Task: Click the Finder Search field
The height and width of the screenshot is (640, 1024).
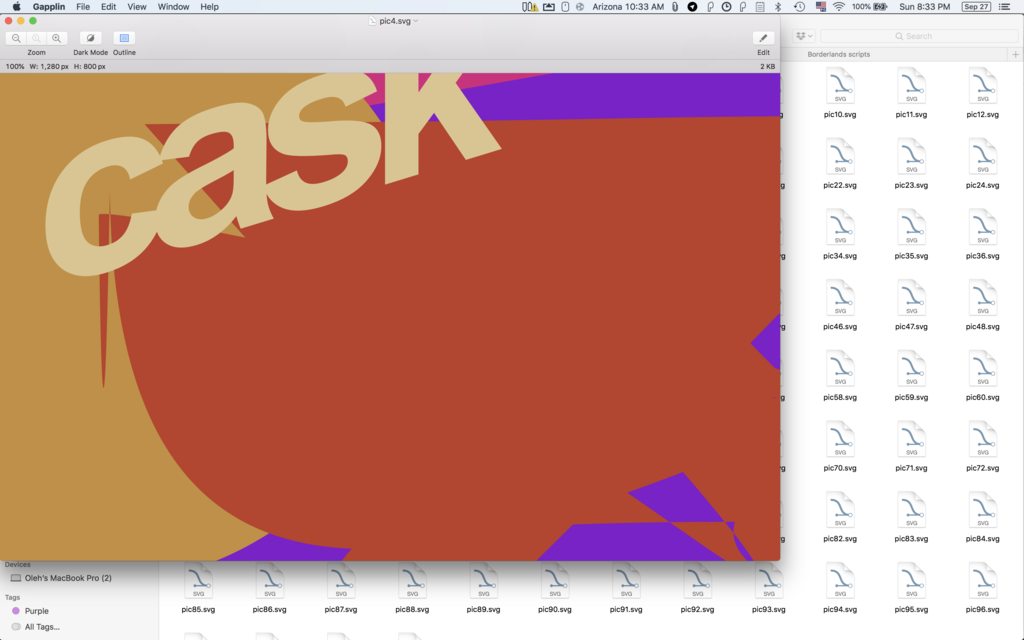Action: (x=920, y=36)
